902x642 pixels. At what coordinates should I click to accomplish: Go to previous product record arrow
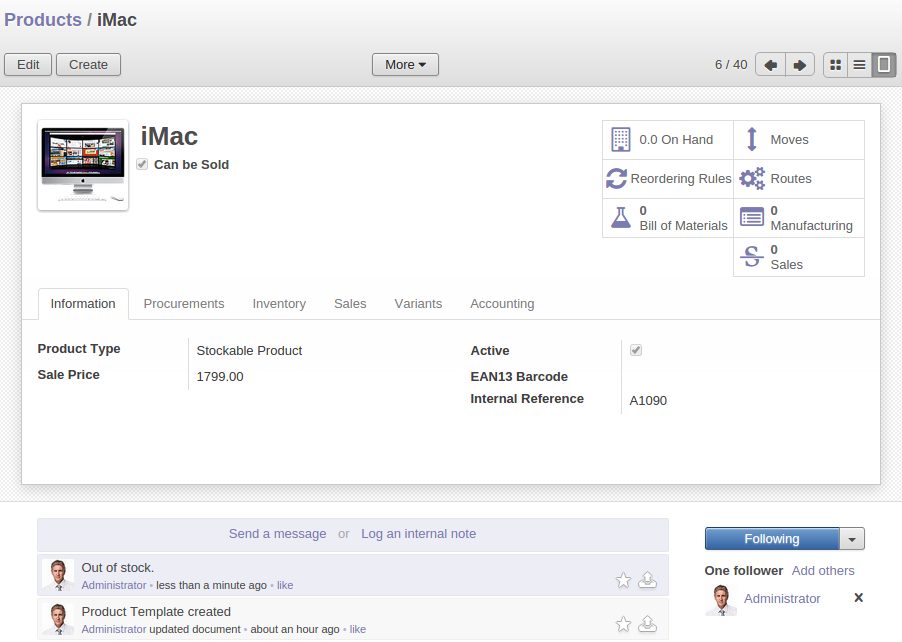click(x=770, y=64)
